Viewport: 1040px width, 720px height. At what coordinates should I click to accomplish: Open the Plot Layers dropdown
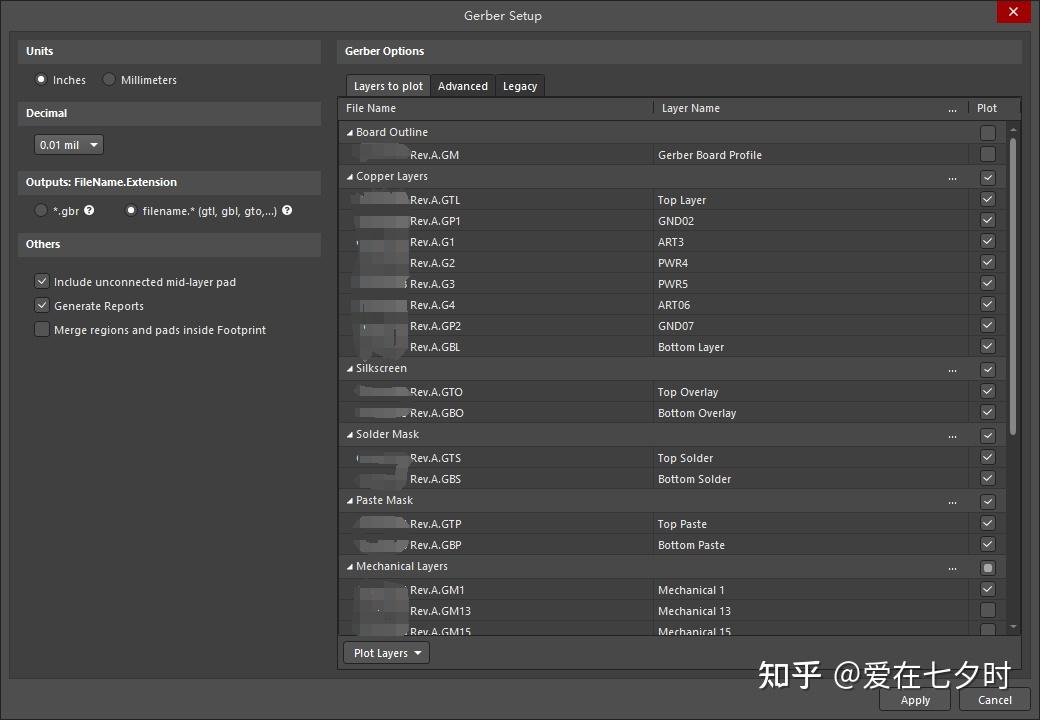[x=386, y=653]
